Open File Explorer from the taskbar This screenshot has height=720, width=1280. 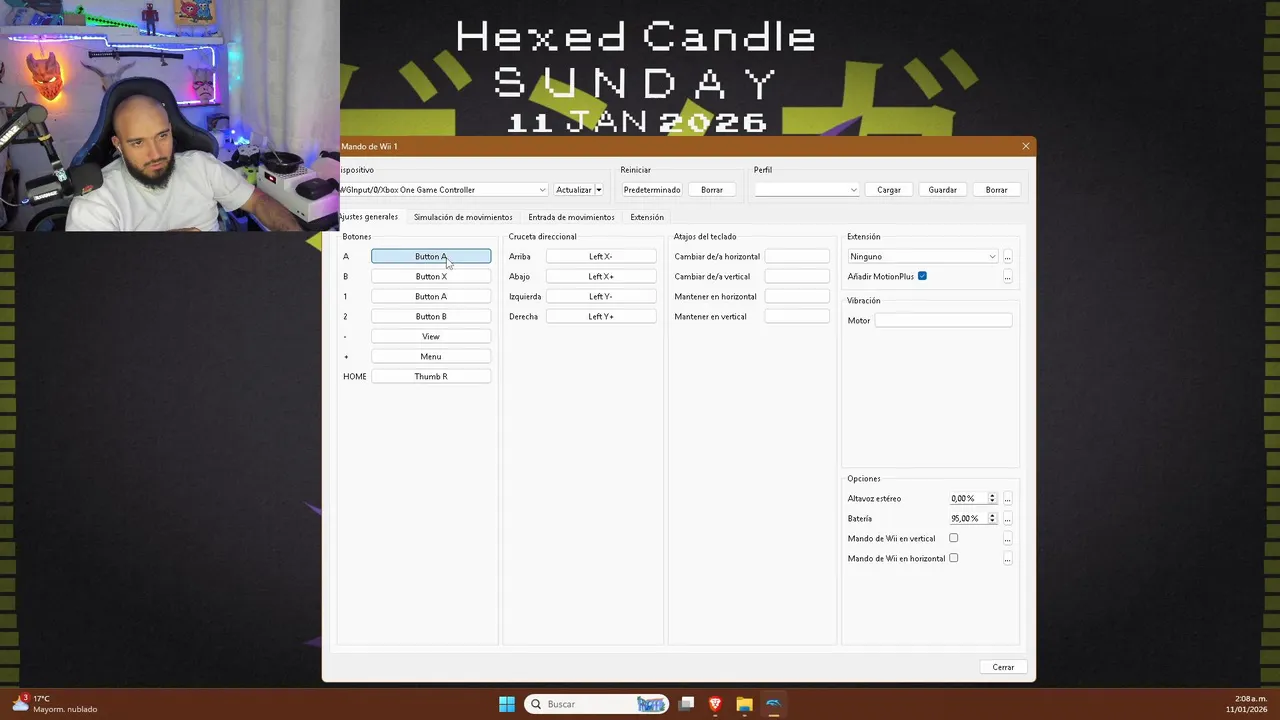pyautogui.click(x=744, y=704)
